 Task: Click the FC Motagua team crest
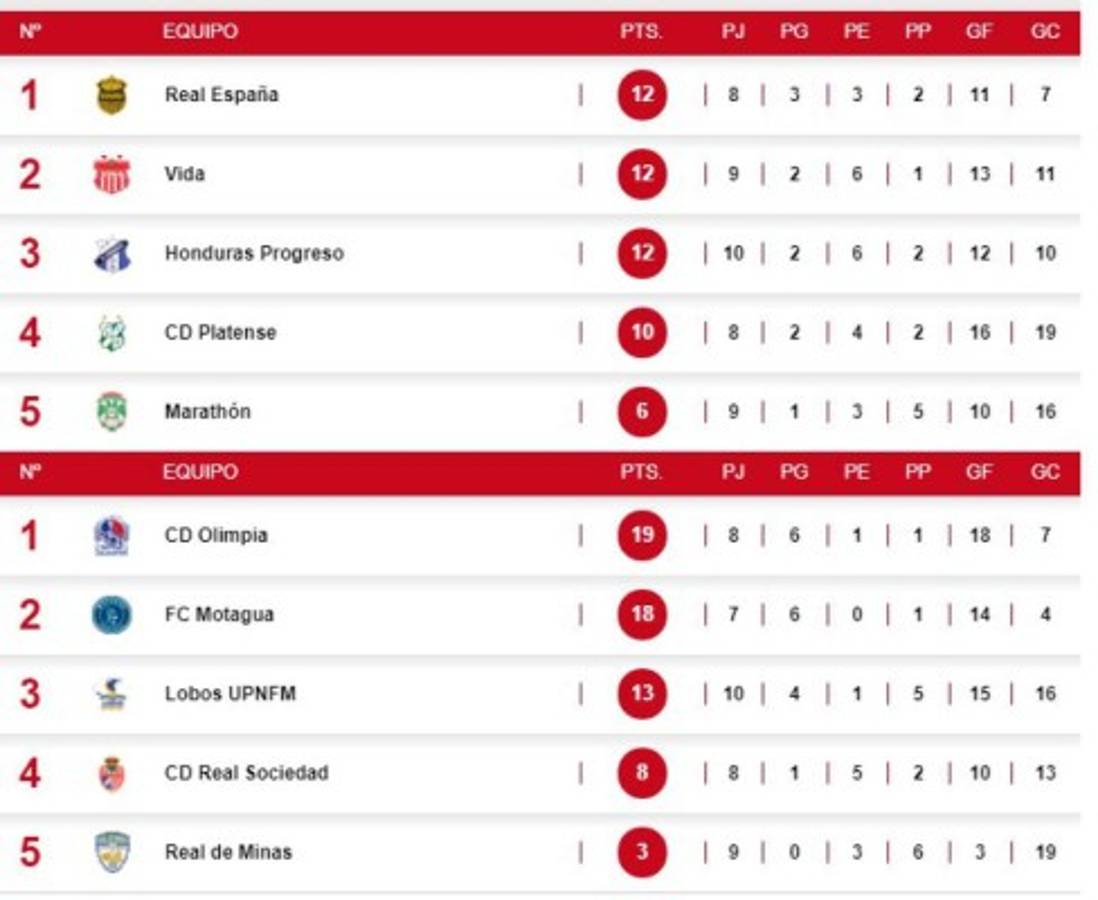click(x=112, y=615)
